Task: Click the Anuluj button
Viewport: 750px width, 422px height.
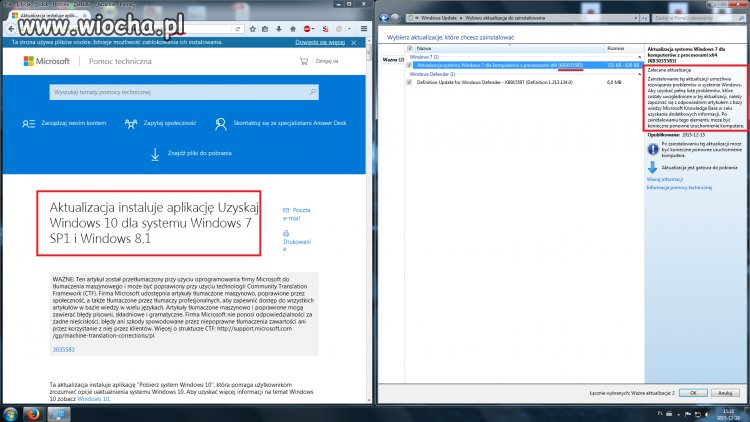Action: 725,393
